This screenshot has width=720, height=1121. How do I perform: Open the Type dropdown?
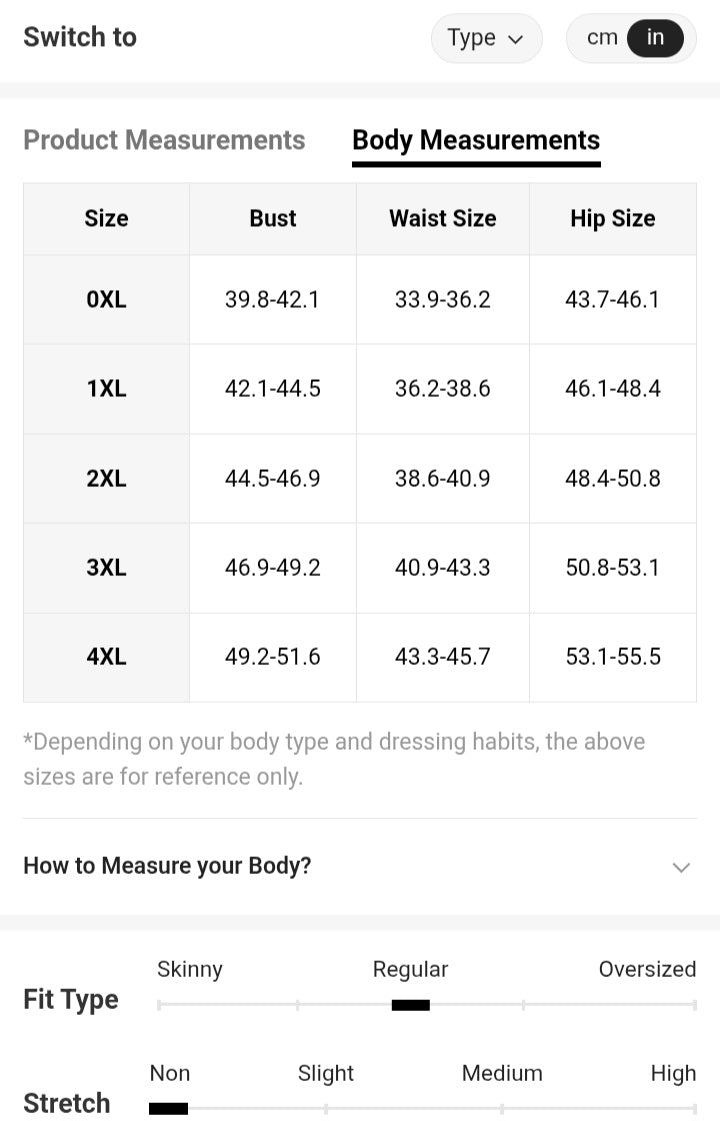pyautogui.click(x=486, y=38)
